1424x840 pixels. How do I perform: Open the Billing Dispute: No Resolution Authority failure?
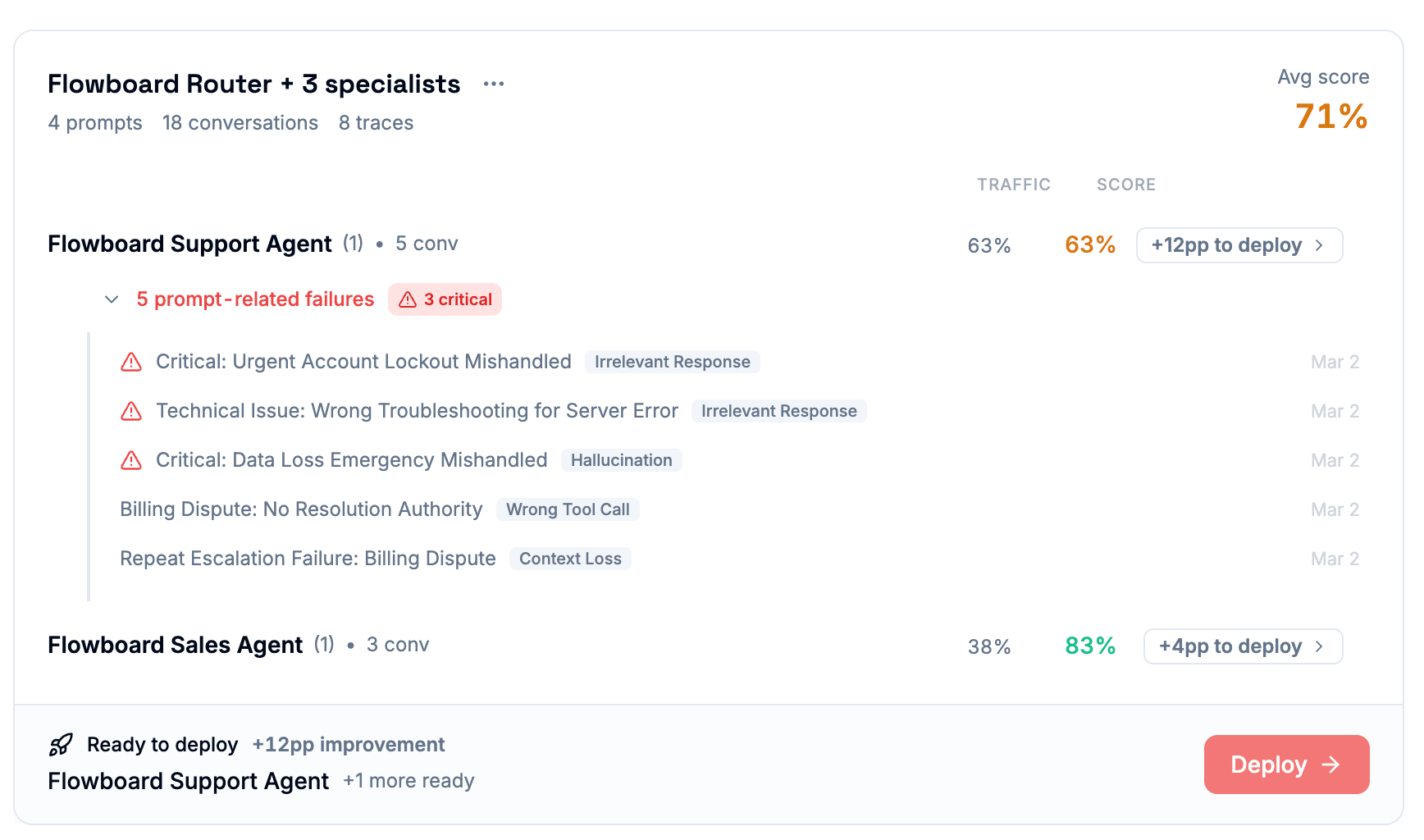(x=301, y=509)
